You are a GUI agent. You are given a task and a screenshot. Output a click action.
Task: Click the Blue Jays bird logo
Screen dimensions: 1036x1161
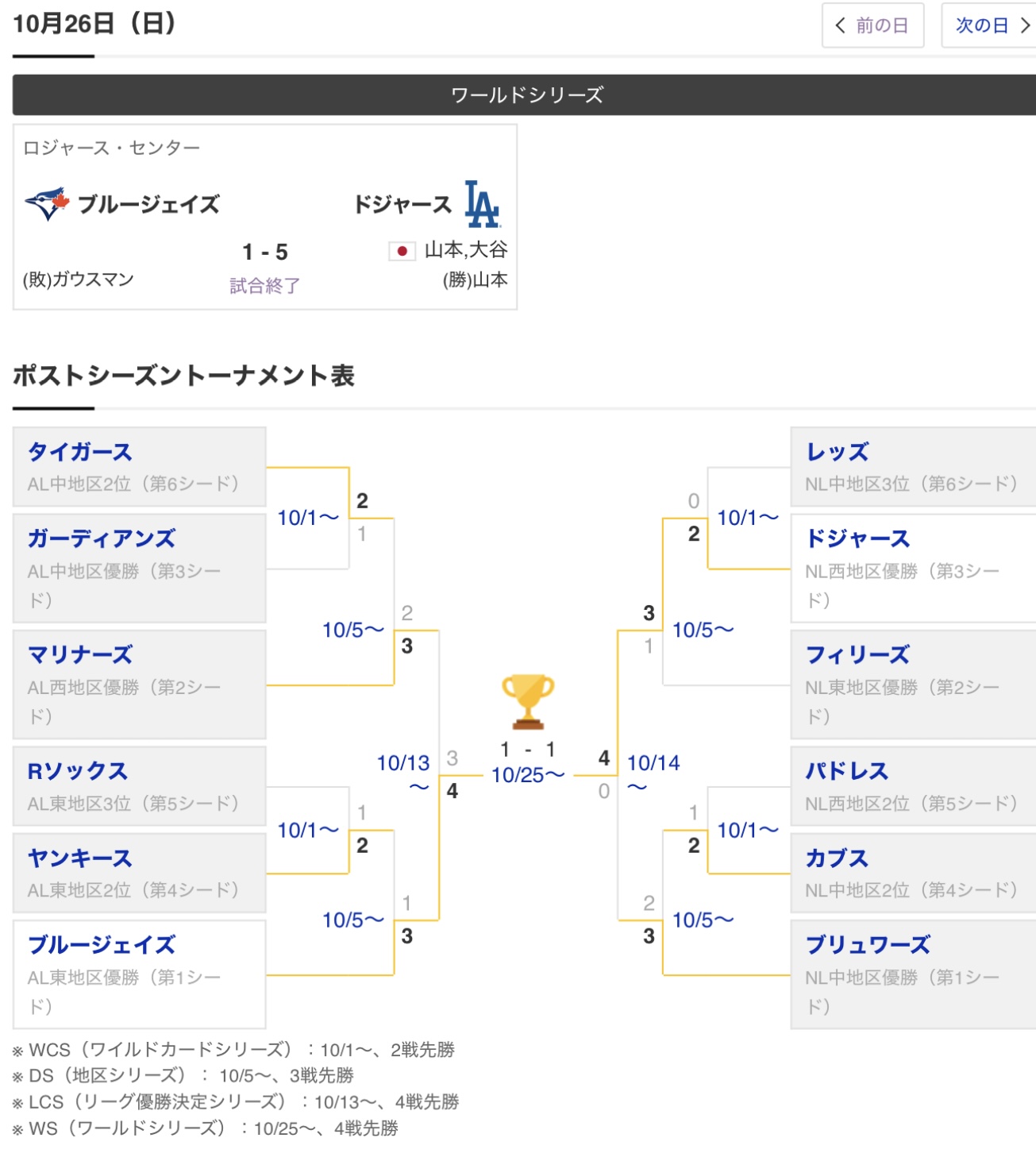tap(48, 204)
